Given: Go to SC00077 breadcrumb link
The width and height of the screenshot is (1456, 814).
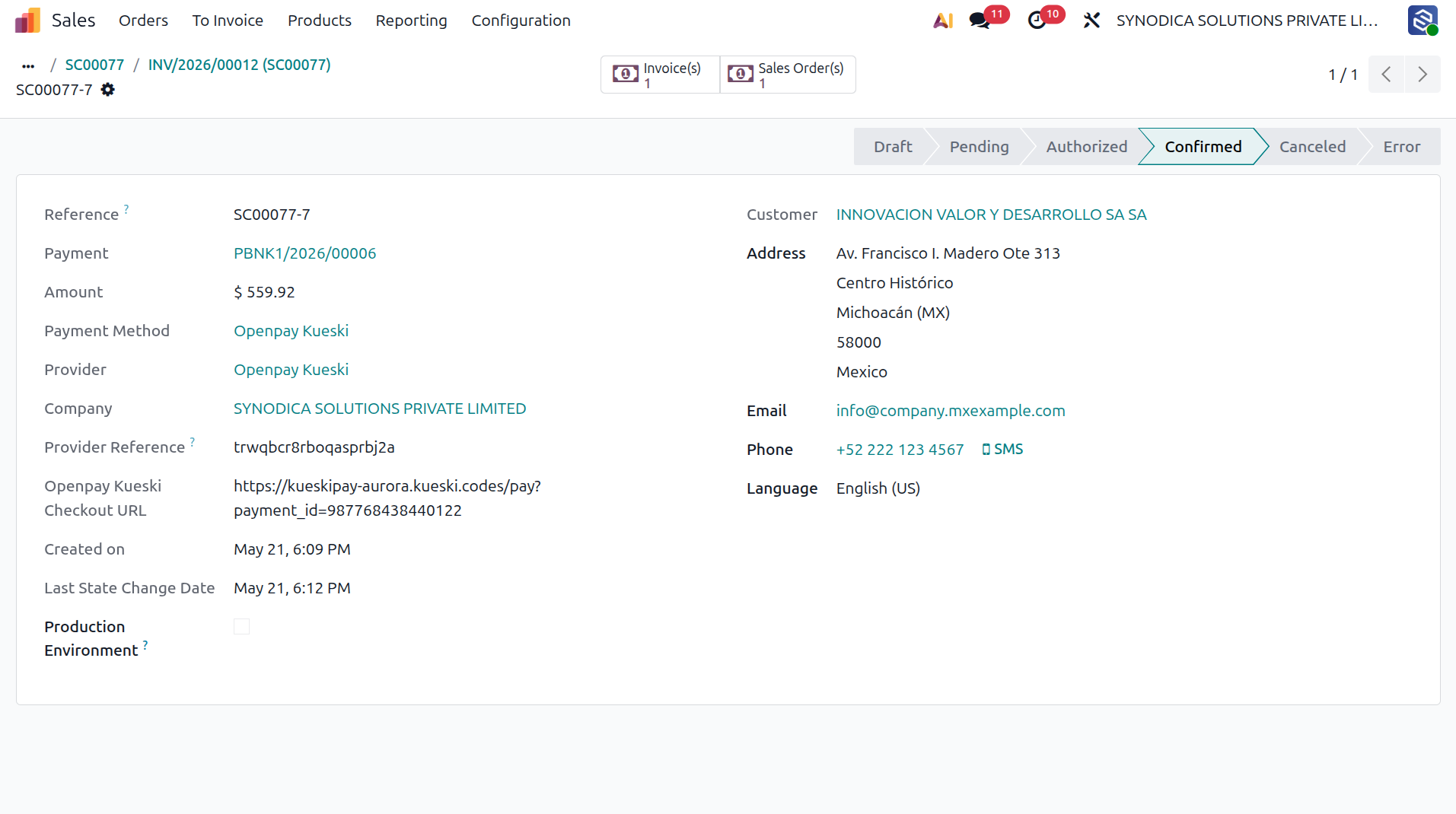Looking at the screenshot, I should pyautogui.click(x=94, y=65).
